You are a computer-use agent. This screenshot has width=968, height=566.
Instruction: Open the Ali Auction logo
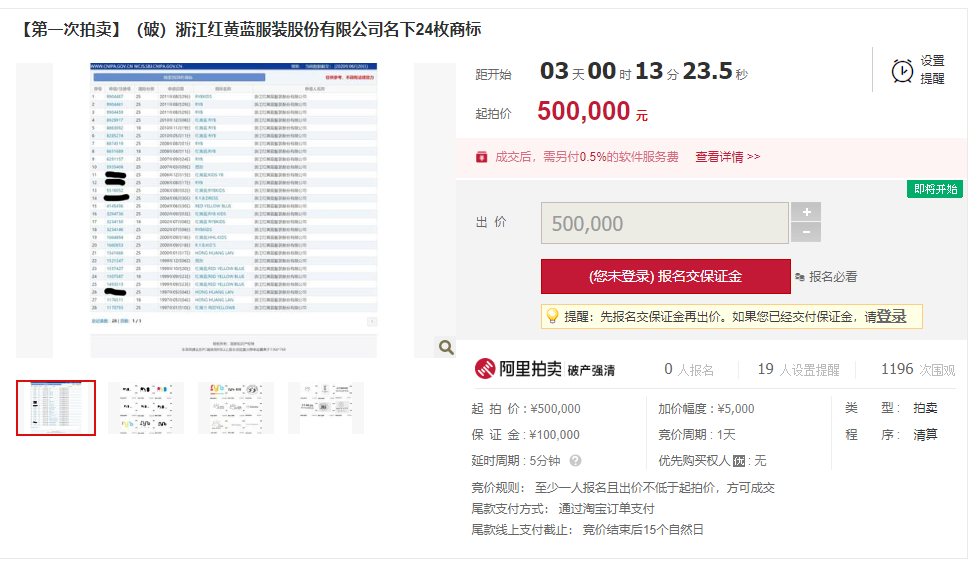click(x=518, y=369)
